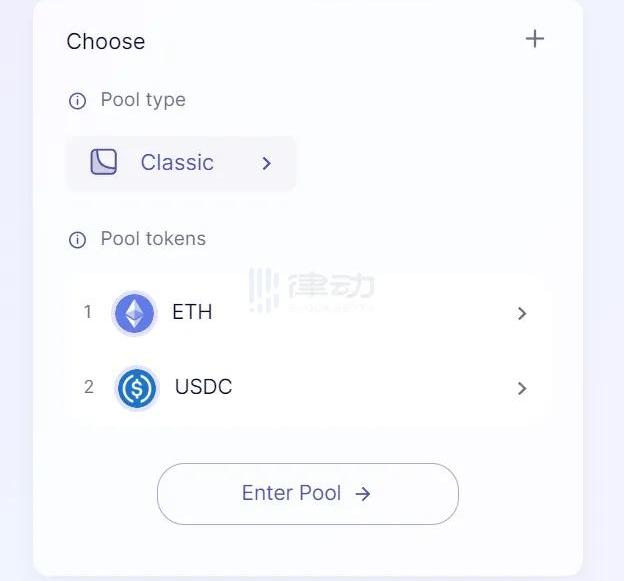Image resolution: width=624 pixels, height=581 pixels.
Task: Expand the ETH token row chevron
Action: (x=521, y=313)
